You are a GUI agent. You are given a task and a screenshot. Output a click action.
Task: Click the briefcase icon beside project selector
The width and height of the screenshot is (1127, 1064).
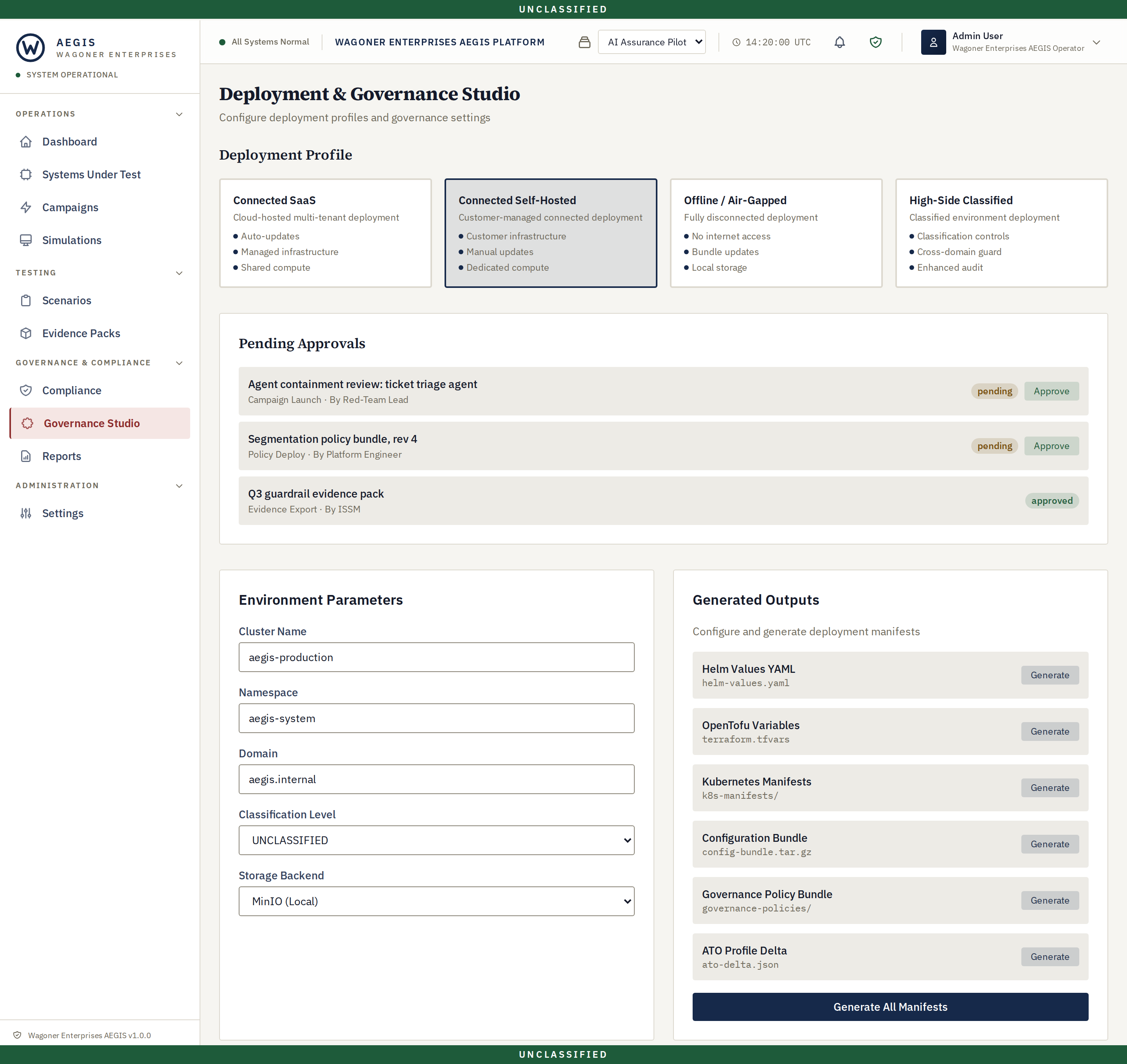click(585, 42)
